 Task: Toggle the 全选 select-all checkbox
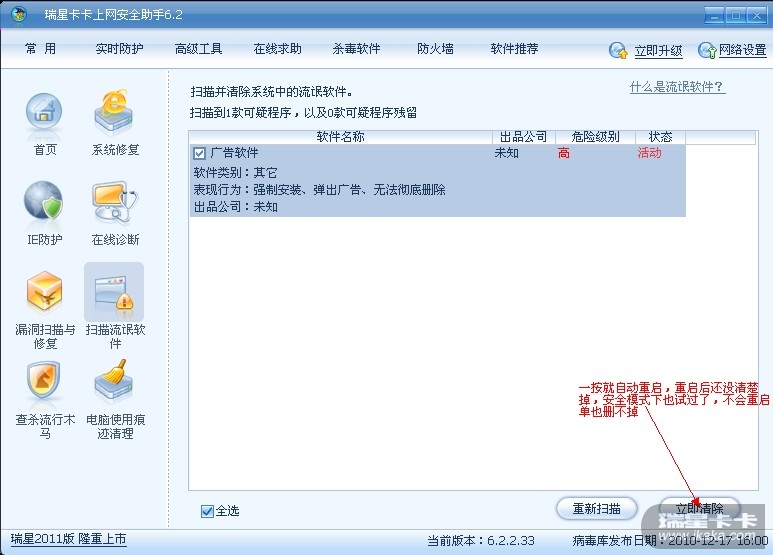tap(207, 511)
